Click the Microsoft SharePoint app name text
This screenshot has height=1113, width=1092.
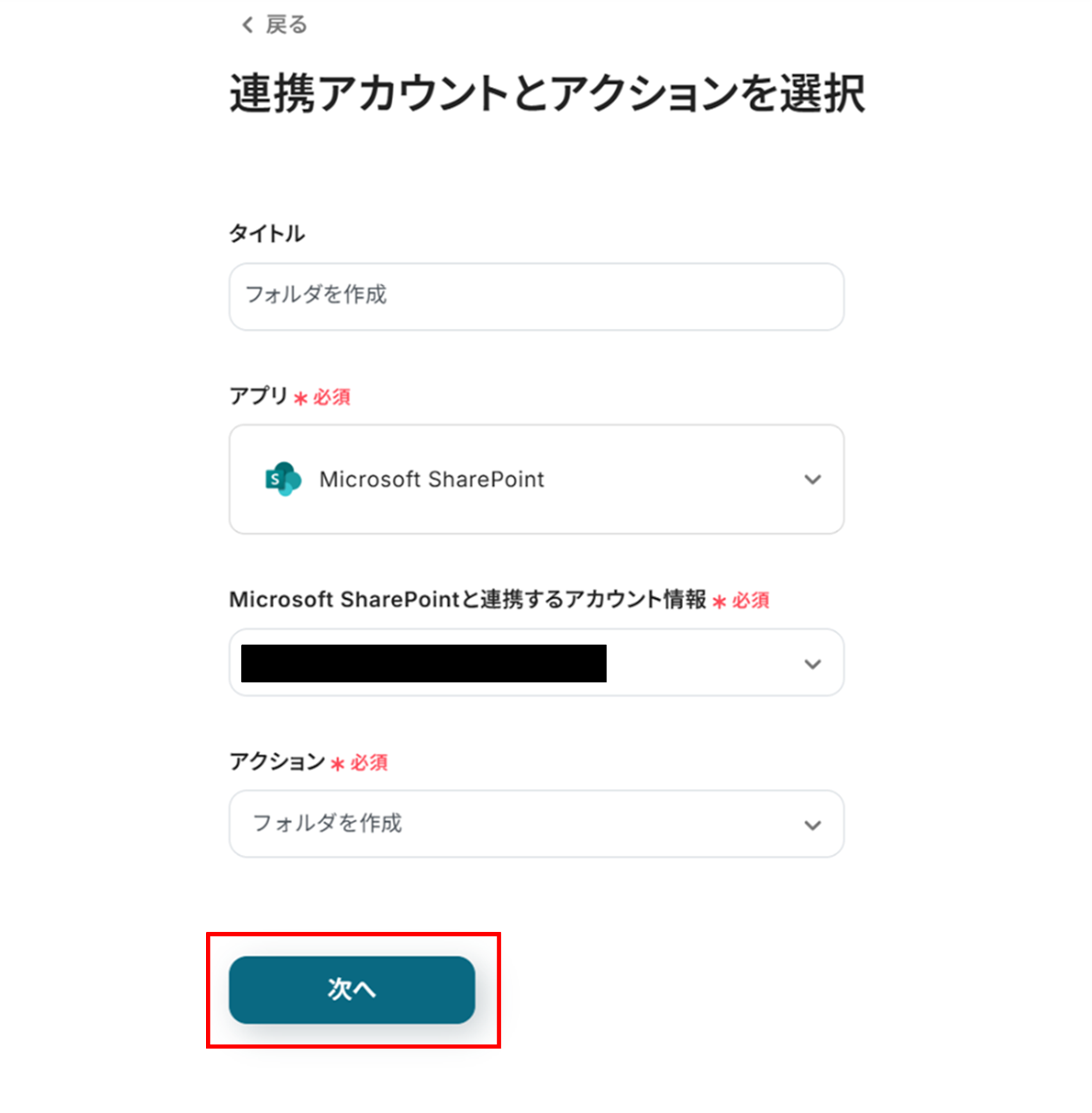[431, 479]
